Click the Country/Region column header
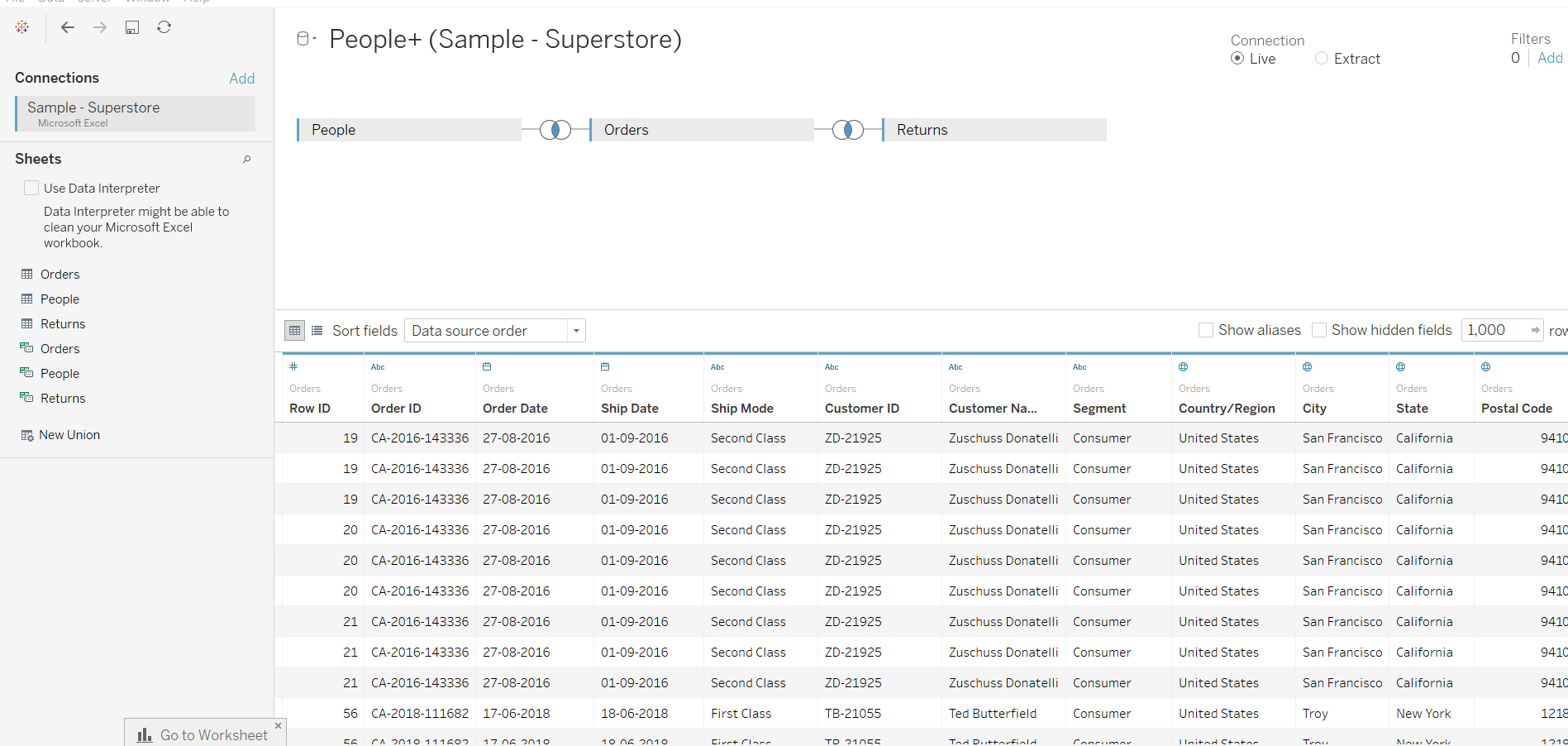Screen dimensions: 1568x746 1227,409
